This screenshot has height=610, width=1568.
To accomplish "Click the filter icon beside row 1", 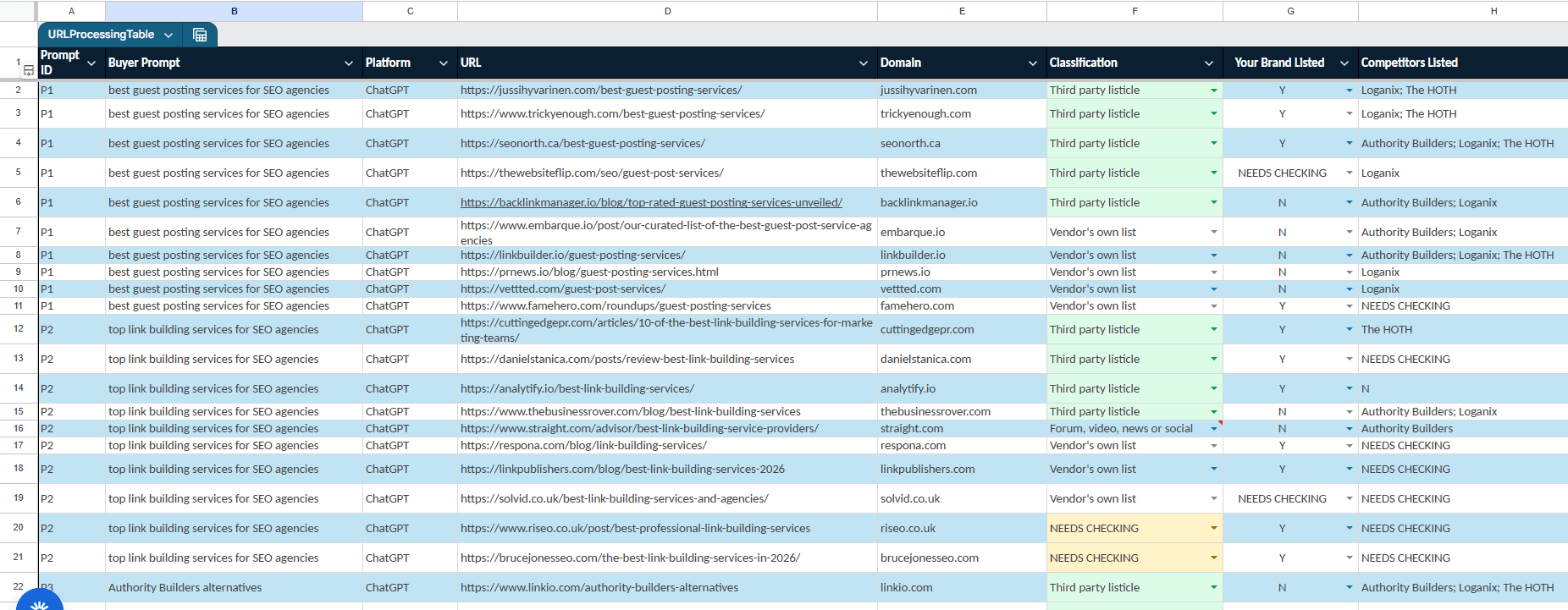I will (x=29, y=70).
